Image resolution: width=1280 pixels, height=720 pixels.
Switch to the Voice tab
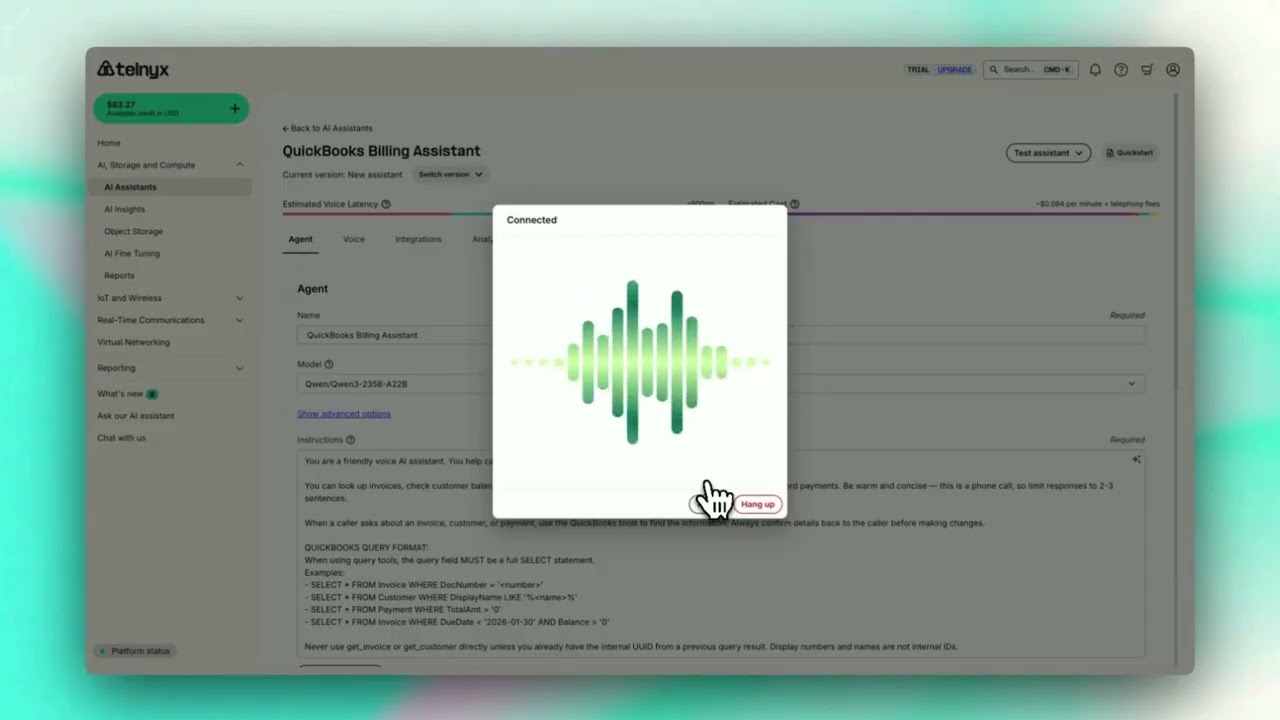tap(354, 240)
